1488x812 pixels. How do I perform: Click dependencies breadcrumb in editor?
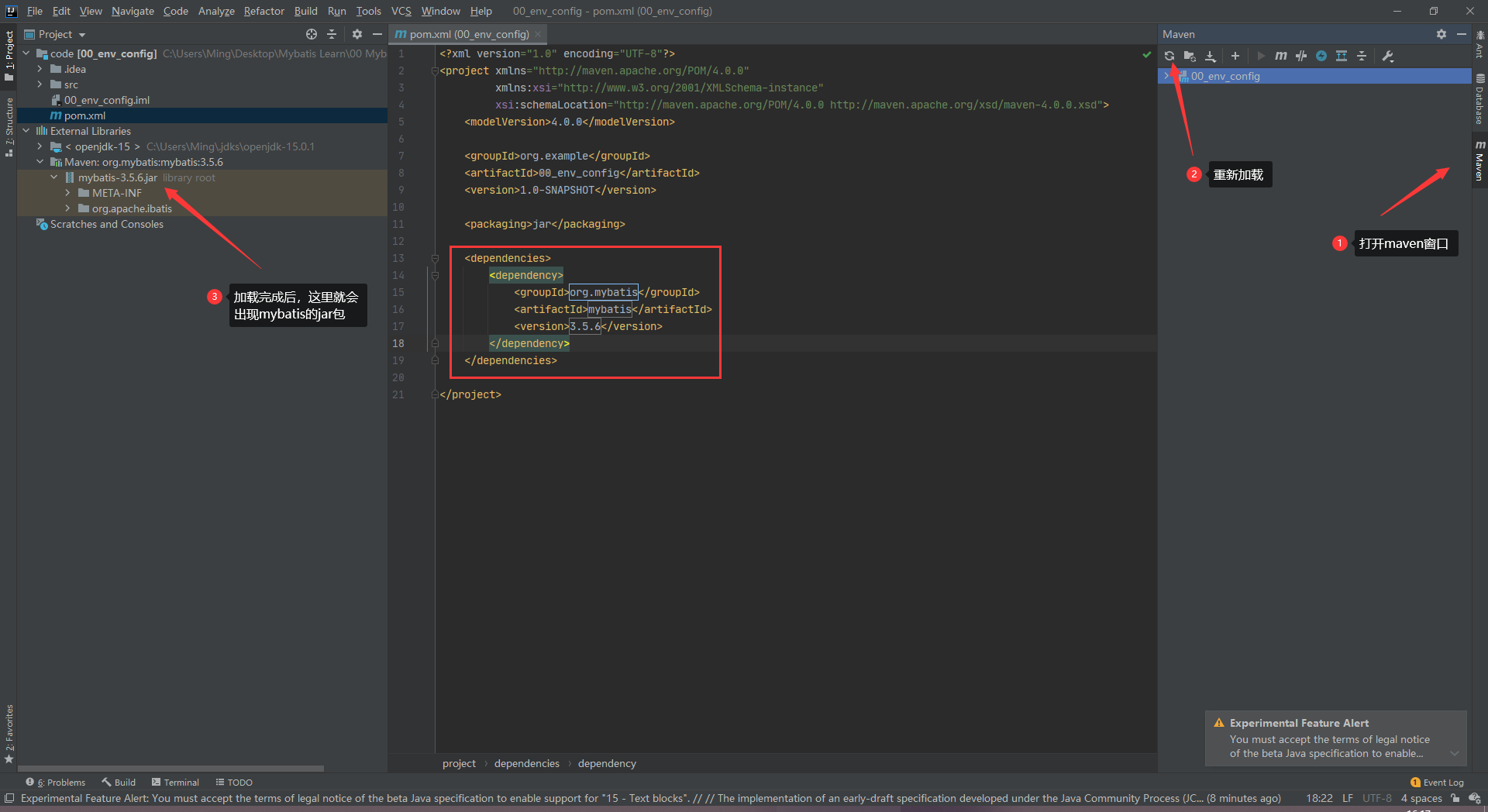click(527, 763)
